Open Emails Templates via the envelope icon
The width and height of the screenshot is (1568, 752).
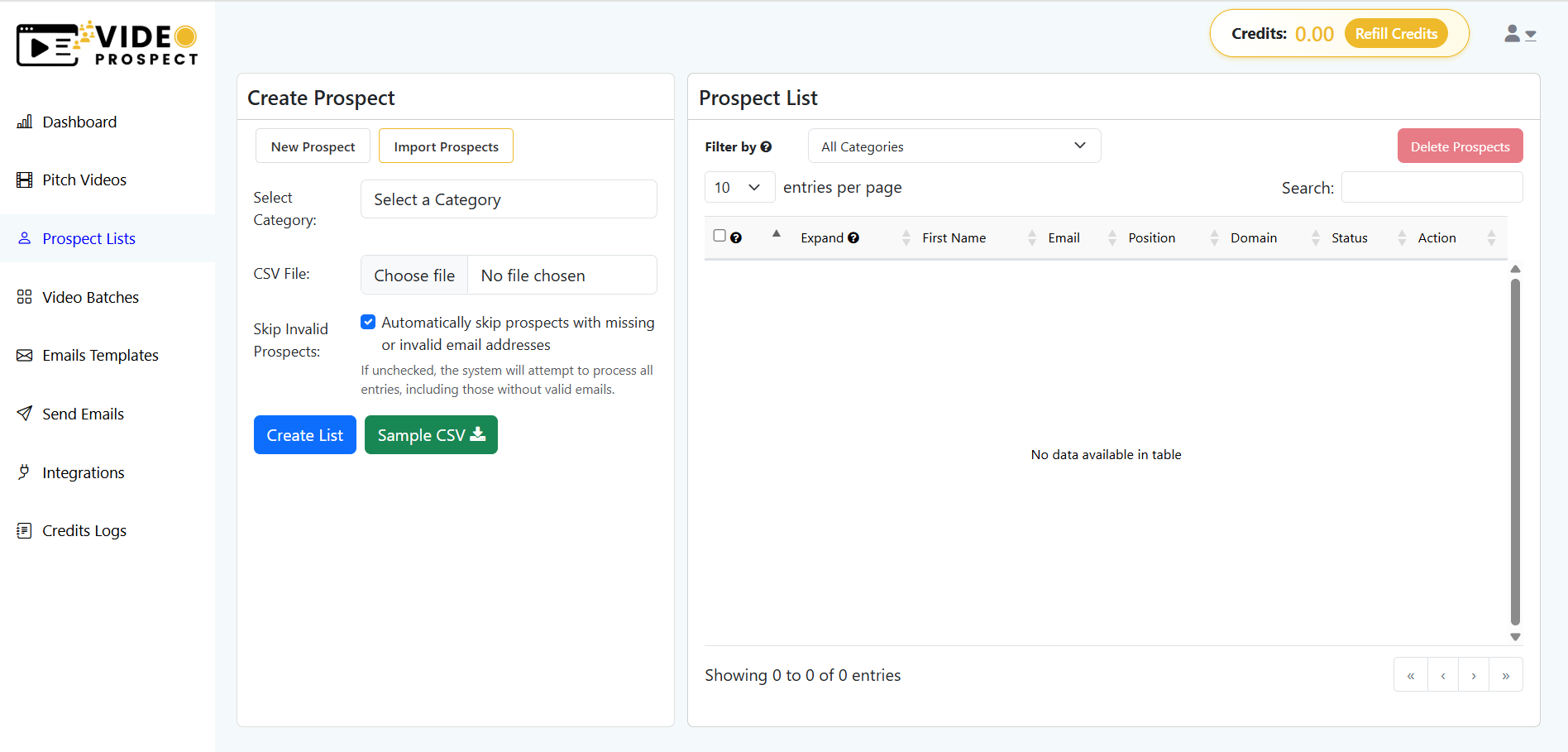pos(25,354)
